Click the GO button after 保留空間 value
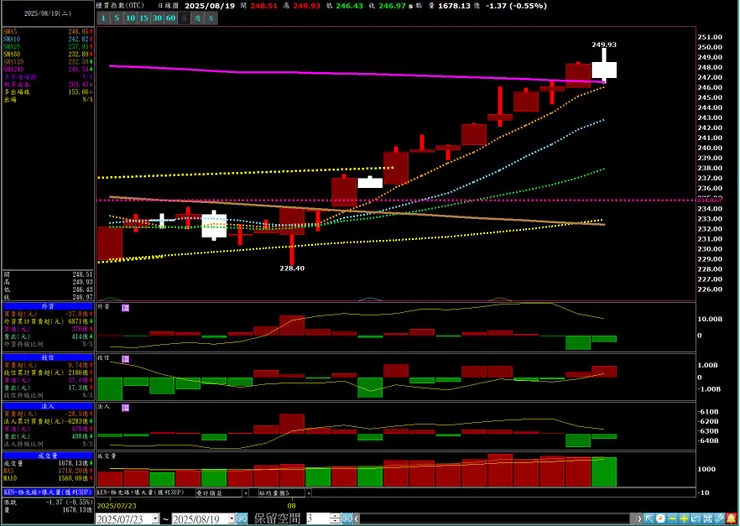Image resolution: width=740 pixels, height=526 pixels. pyautogui.click(x=347, y=519)
